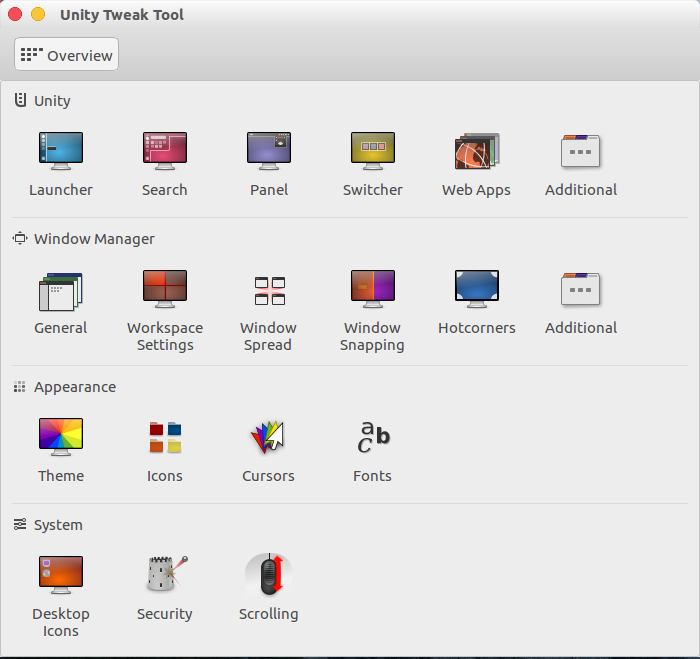Click the Appearance section heading

75,387
